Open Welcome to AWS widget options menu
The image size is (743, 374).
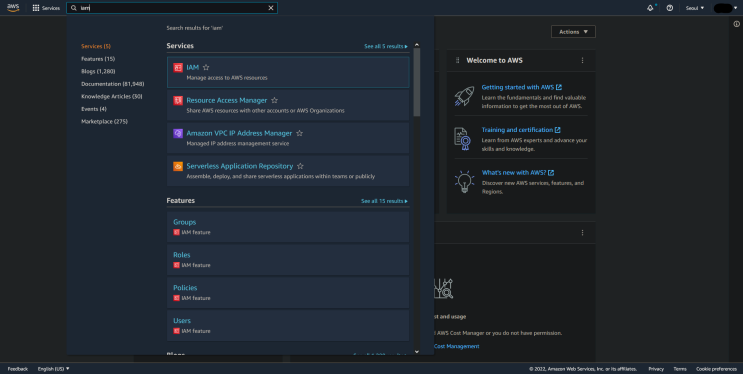pyautogui.click(x=582, y=61)
